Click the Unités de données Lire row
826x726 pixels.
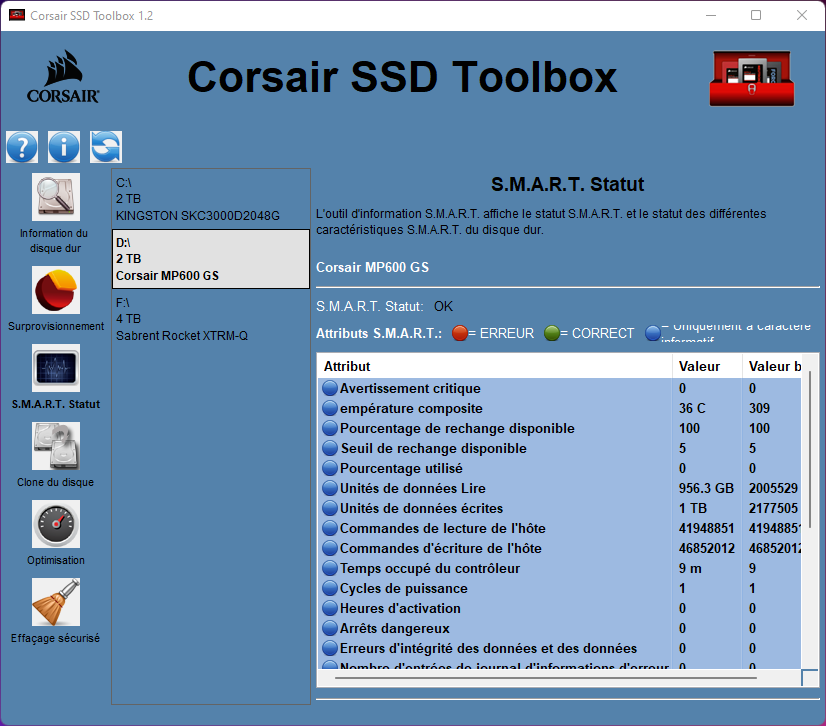559,488
